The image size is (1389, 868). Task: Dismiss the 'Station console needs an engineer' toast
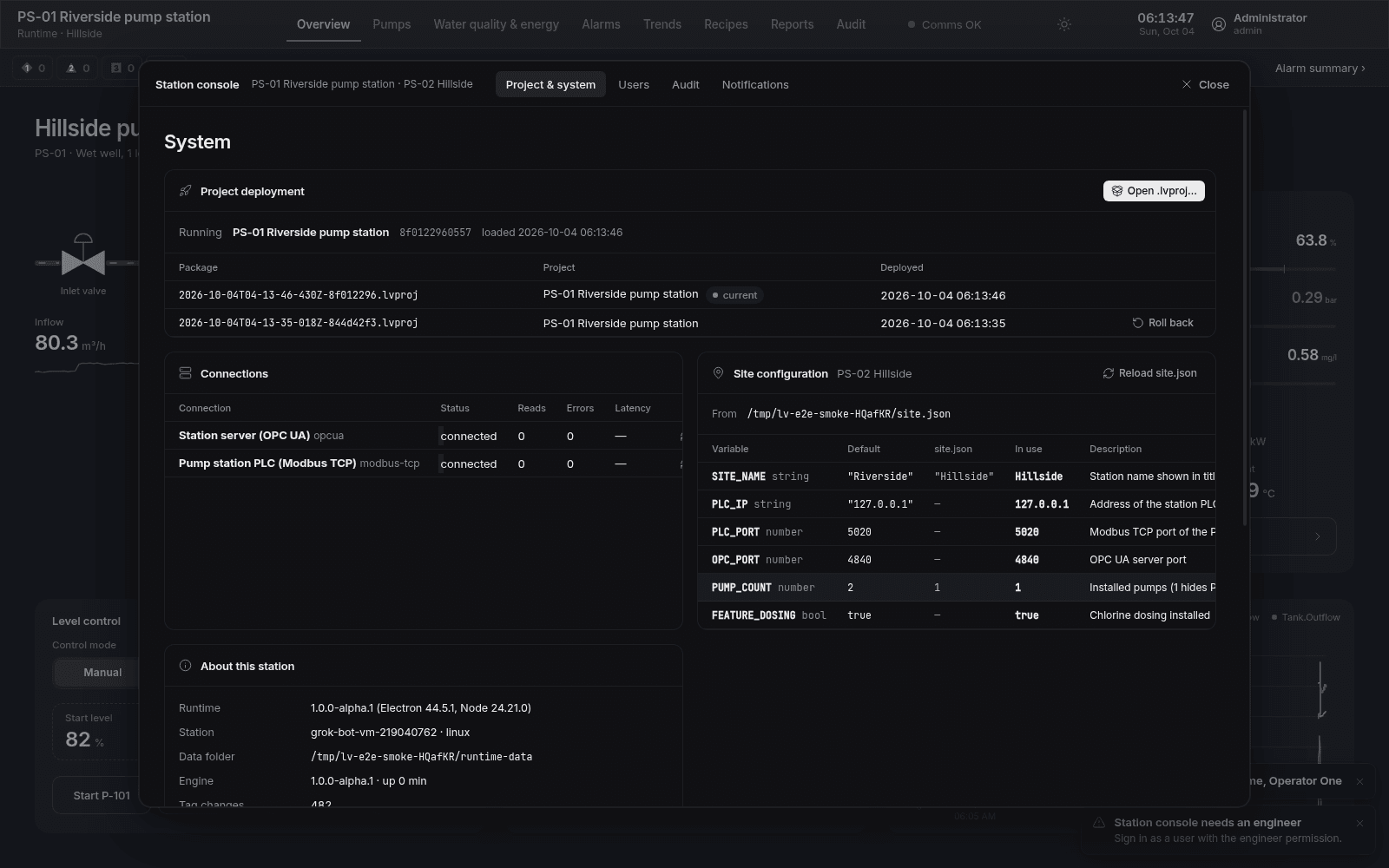pyautogui.click(x=1359, y=823)
